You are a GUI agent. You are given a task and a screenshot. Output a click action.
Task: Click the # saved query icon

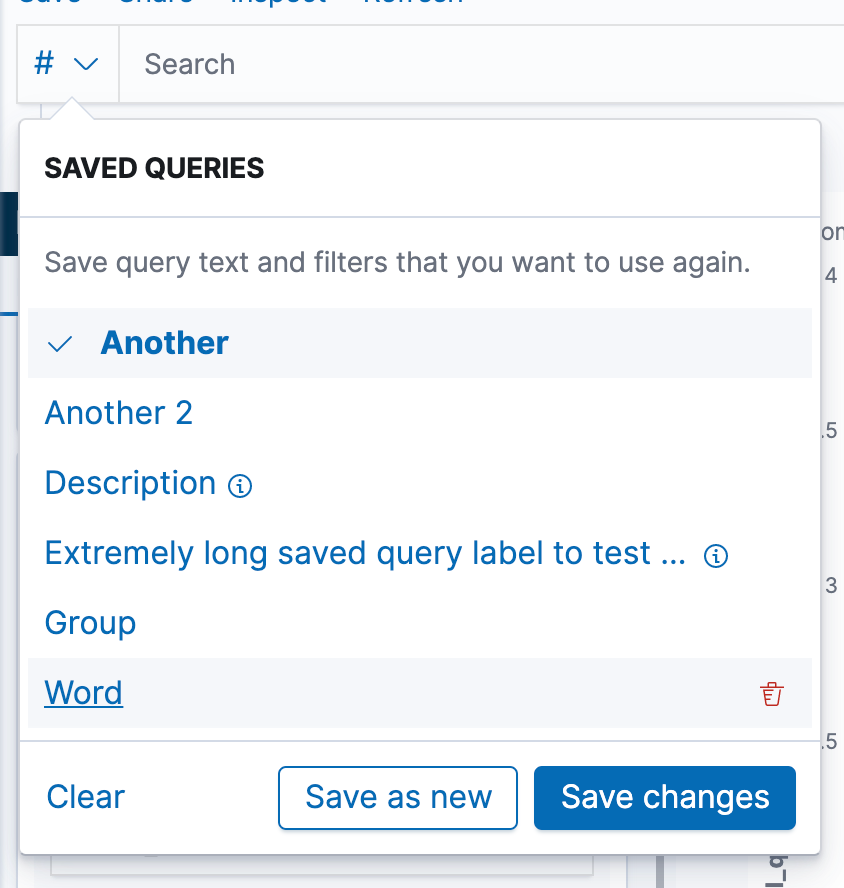pos(44,63)
